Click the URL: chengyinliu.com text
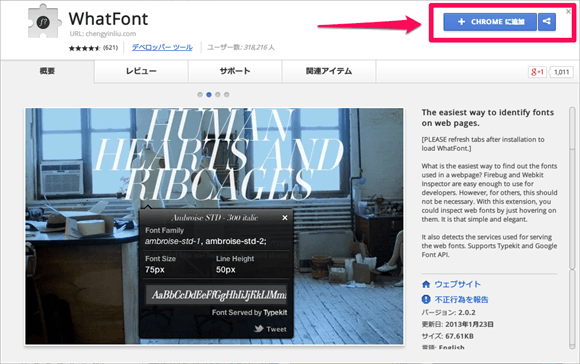 click(103, 34)
